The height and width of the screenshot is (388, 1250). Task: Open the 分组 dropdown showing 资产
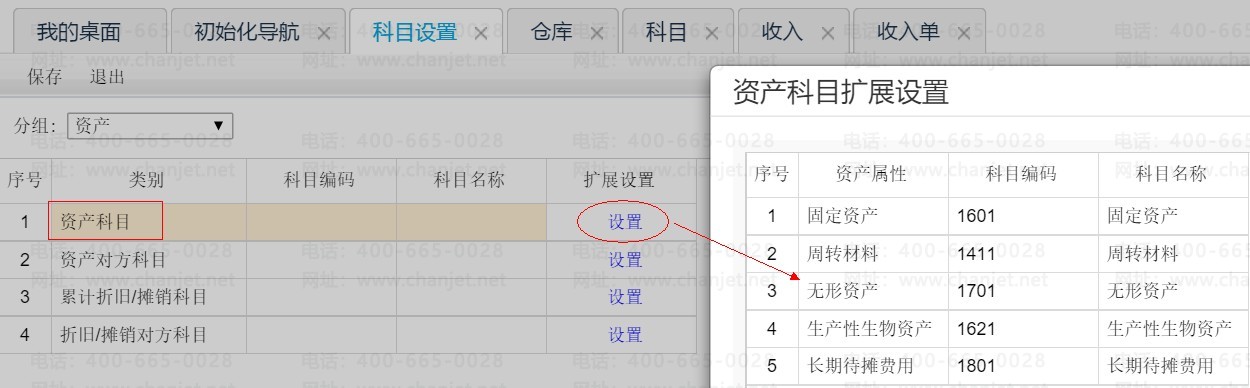(x=150, y=126)
